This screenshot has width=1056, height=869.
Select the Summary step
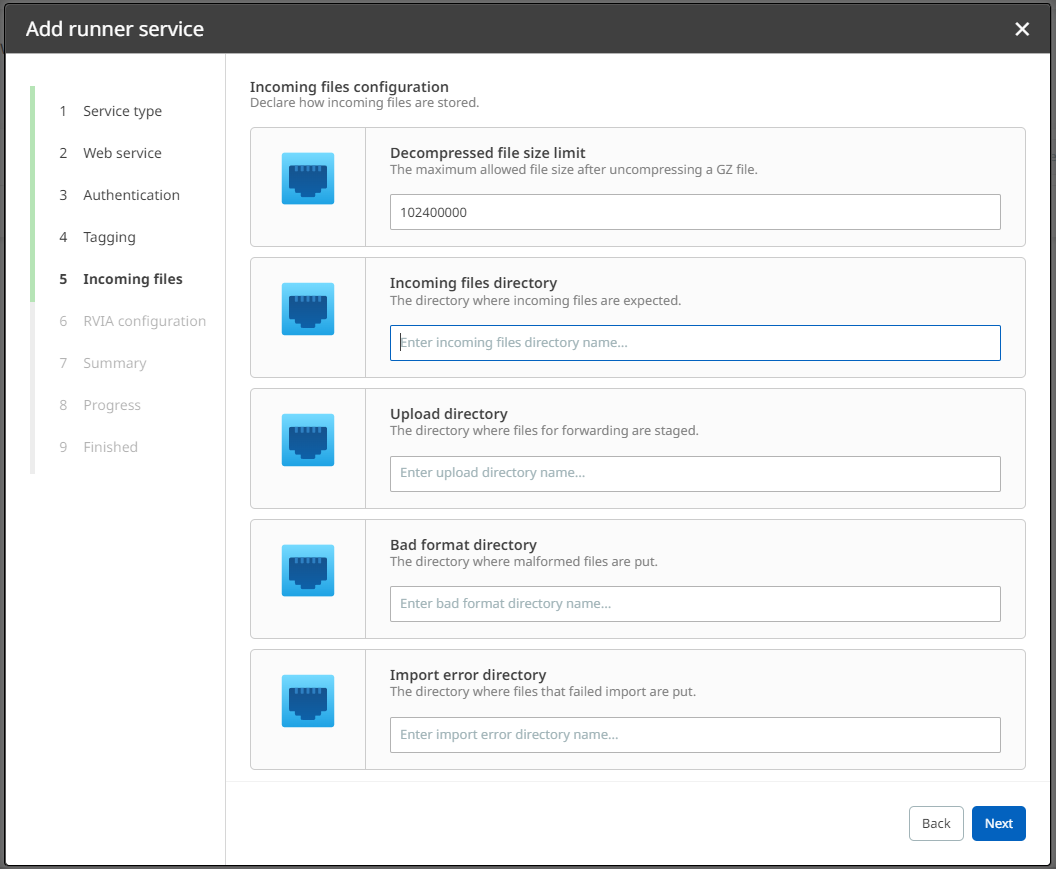click(x=102, y=363)
